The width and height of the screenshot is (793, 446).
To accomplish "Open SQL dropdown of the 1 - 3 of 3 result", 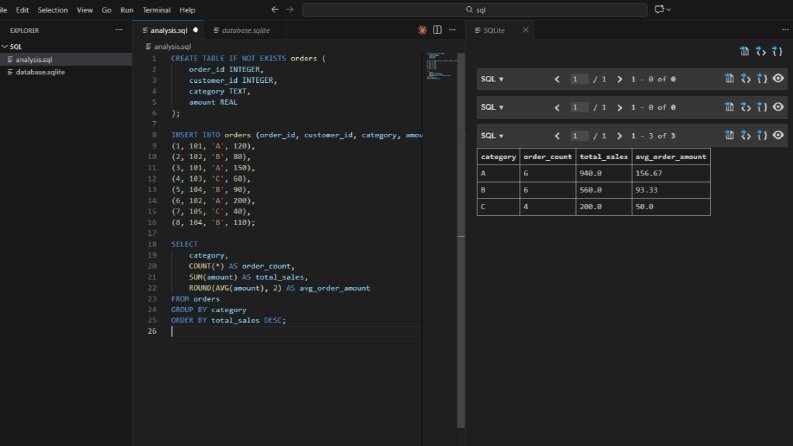I will (492, 136).
